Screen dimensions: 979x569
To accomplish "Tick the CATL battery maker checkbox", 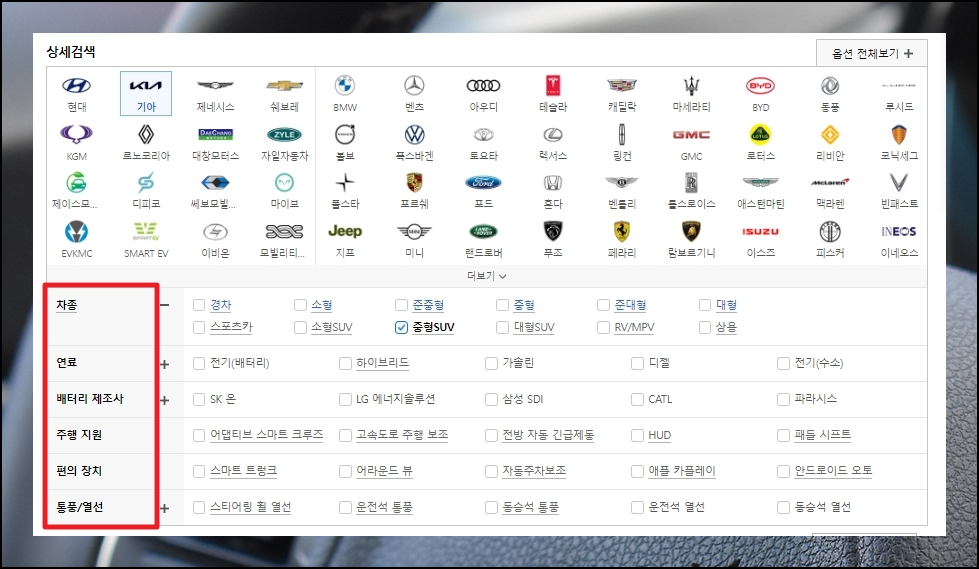I will [x=637, y=399].
